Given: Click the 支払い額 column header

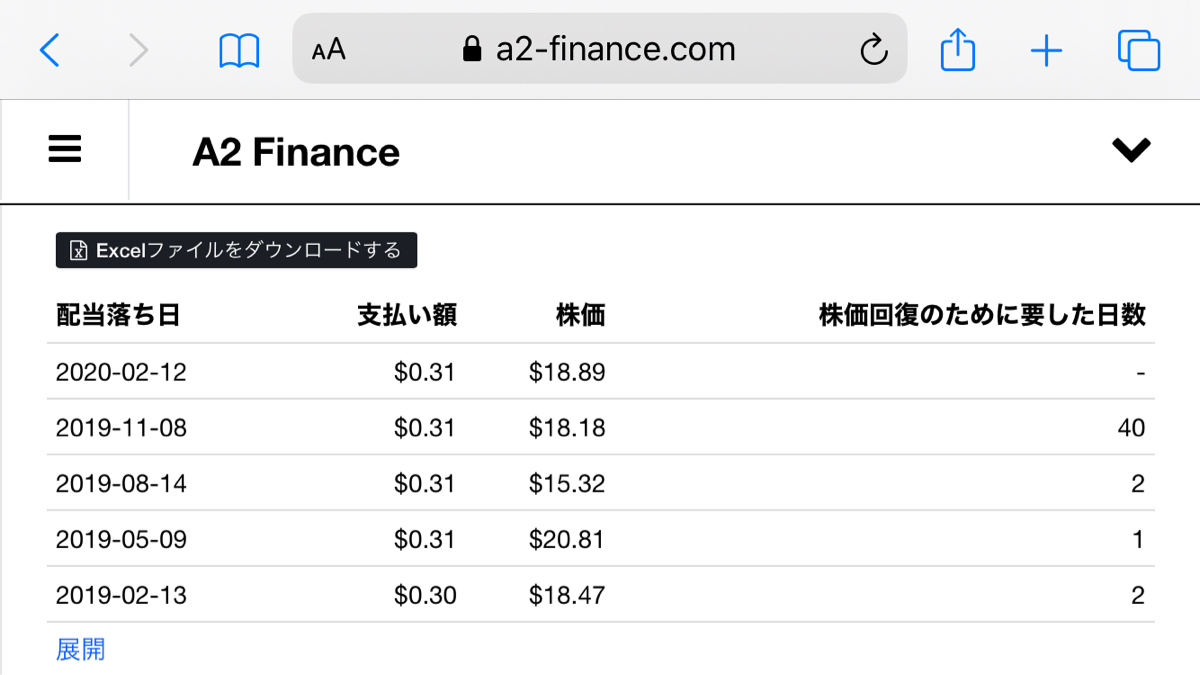Looking at the screenshot, I should 408,314.
